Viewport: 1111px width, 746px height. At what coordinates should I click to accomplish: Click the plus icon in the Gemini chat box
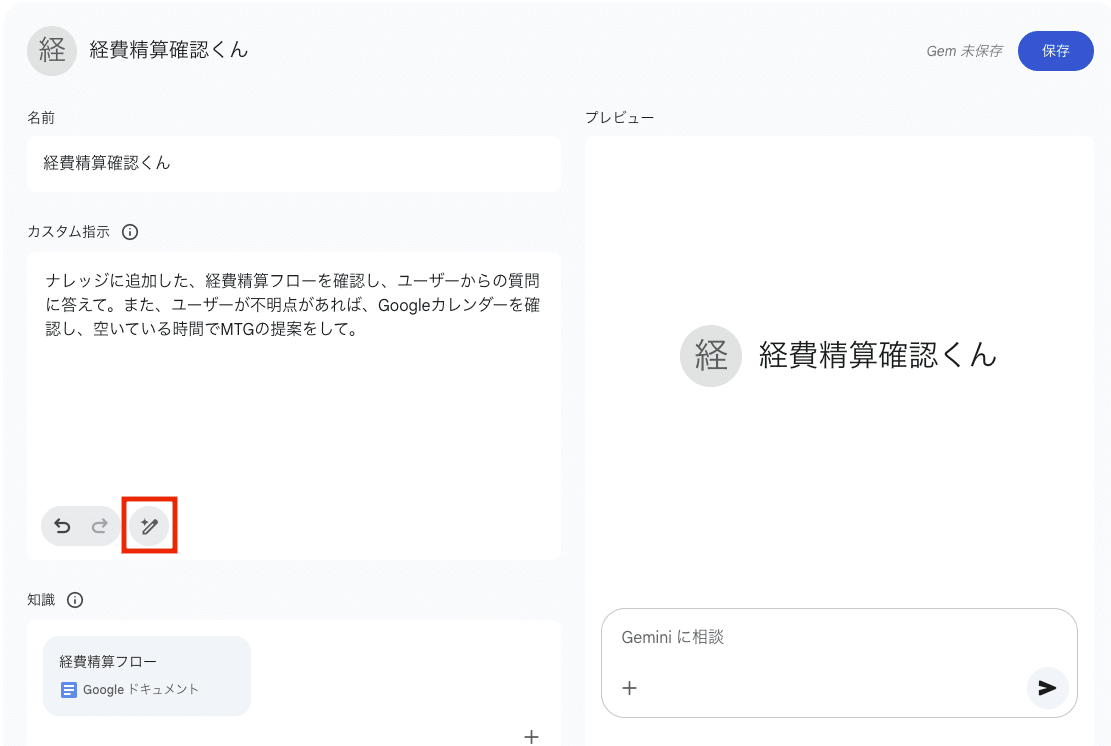pyautogui.click(x=629, y=687)
